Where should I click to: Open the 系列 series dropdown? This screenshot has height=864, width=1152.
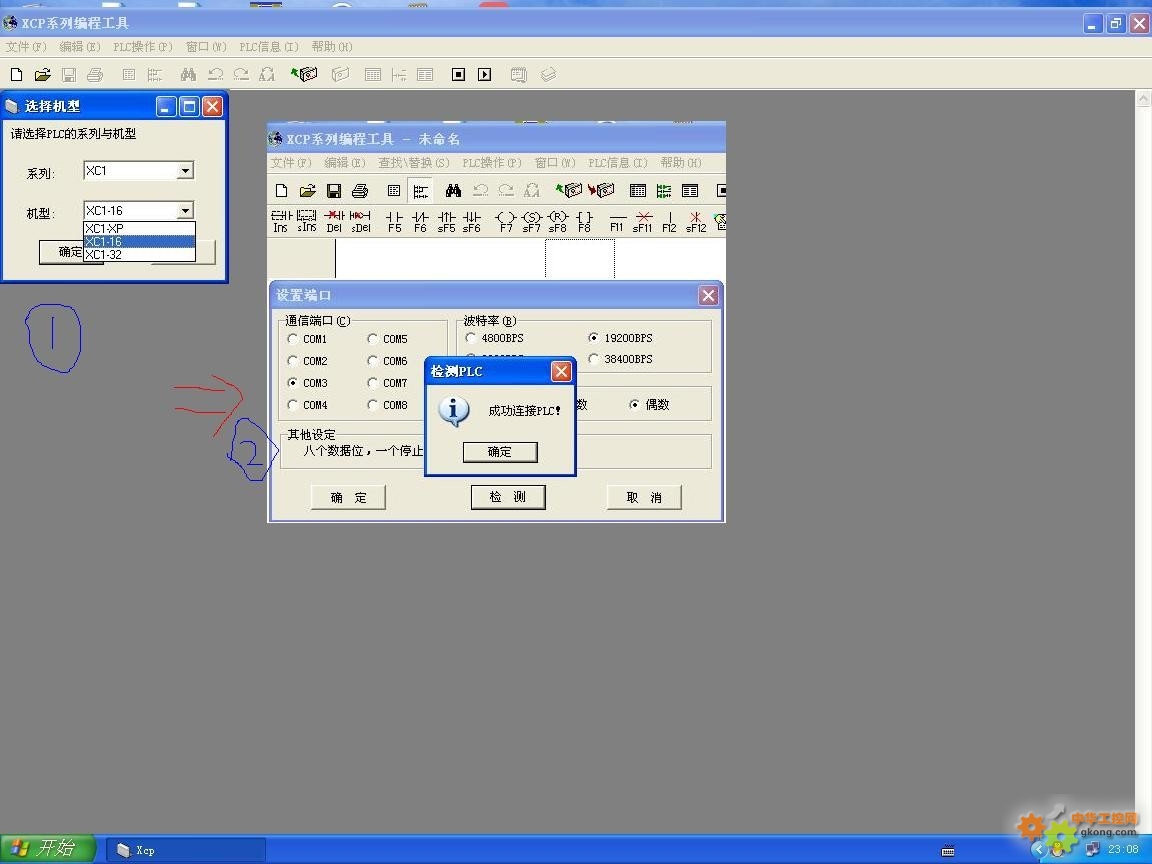186,170
